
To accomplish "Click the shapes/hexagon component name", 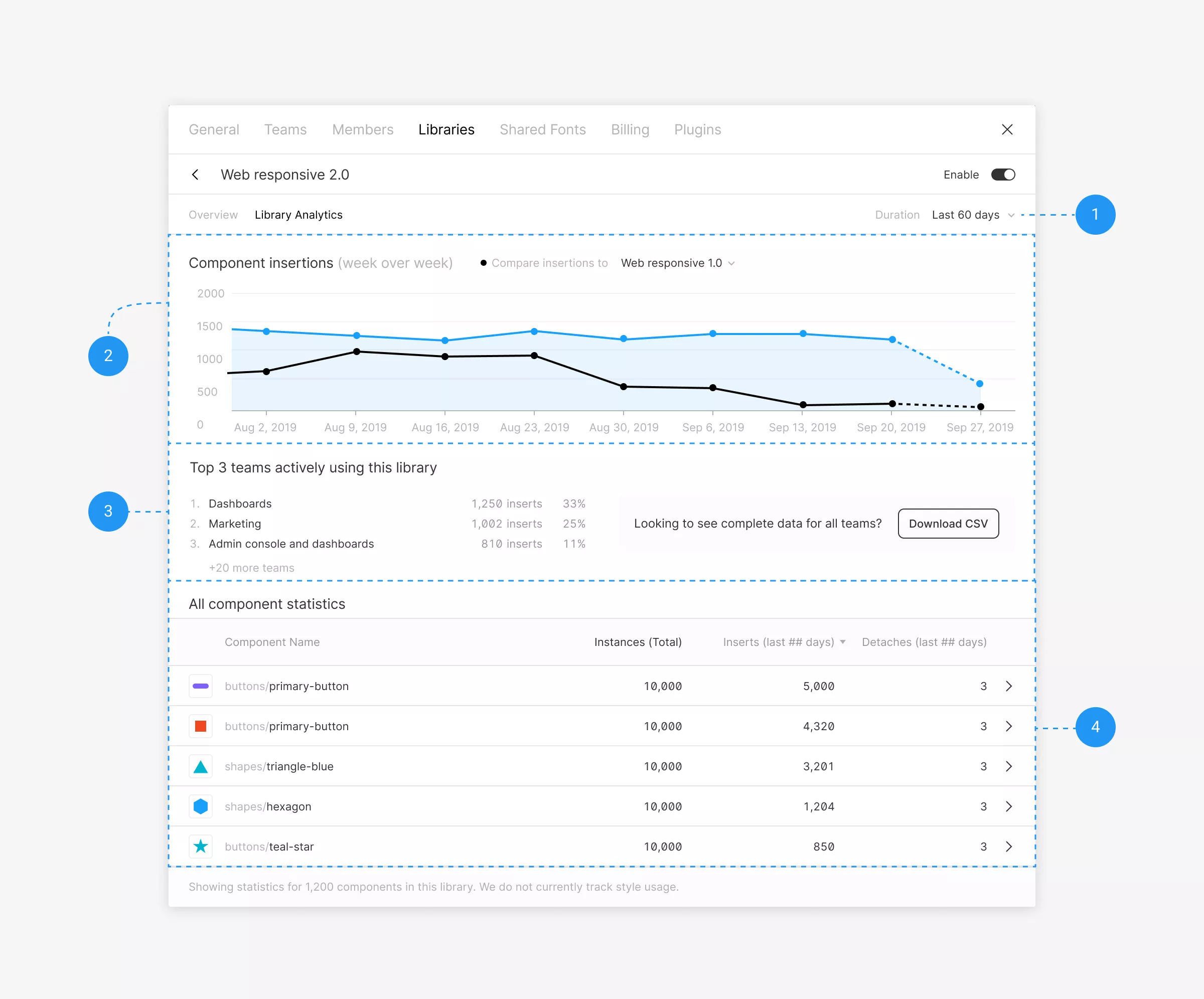I will tap(268, 806).
